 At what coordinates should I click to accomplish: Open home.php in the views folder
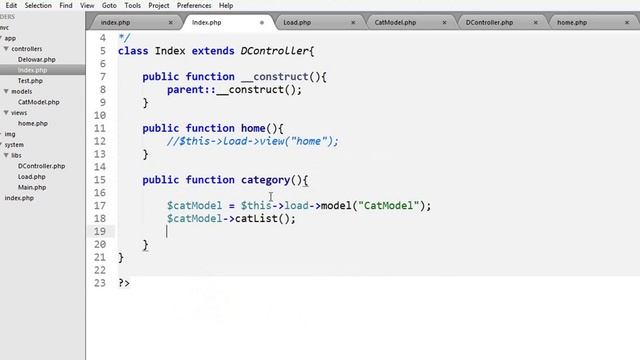coord(33,123)
